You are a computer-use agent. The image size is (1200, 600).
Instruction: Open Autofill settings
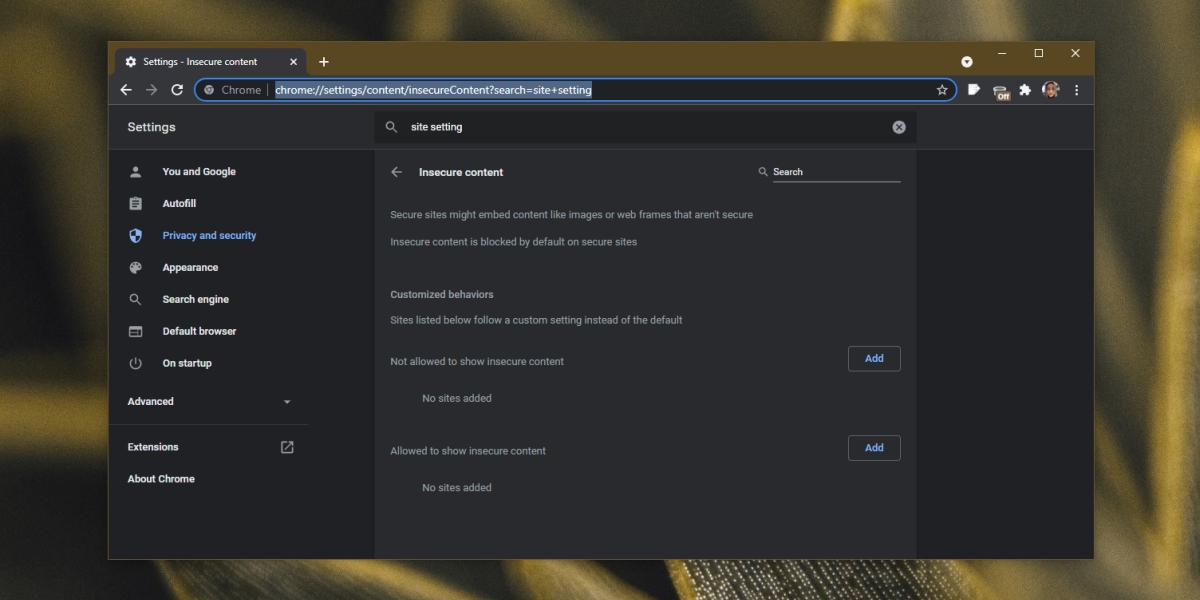coord(179,204)
